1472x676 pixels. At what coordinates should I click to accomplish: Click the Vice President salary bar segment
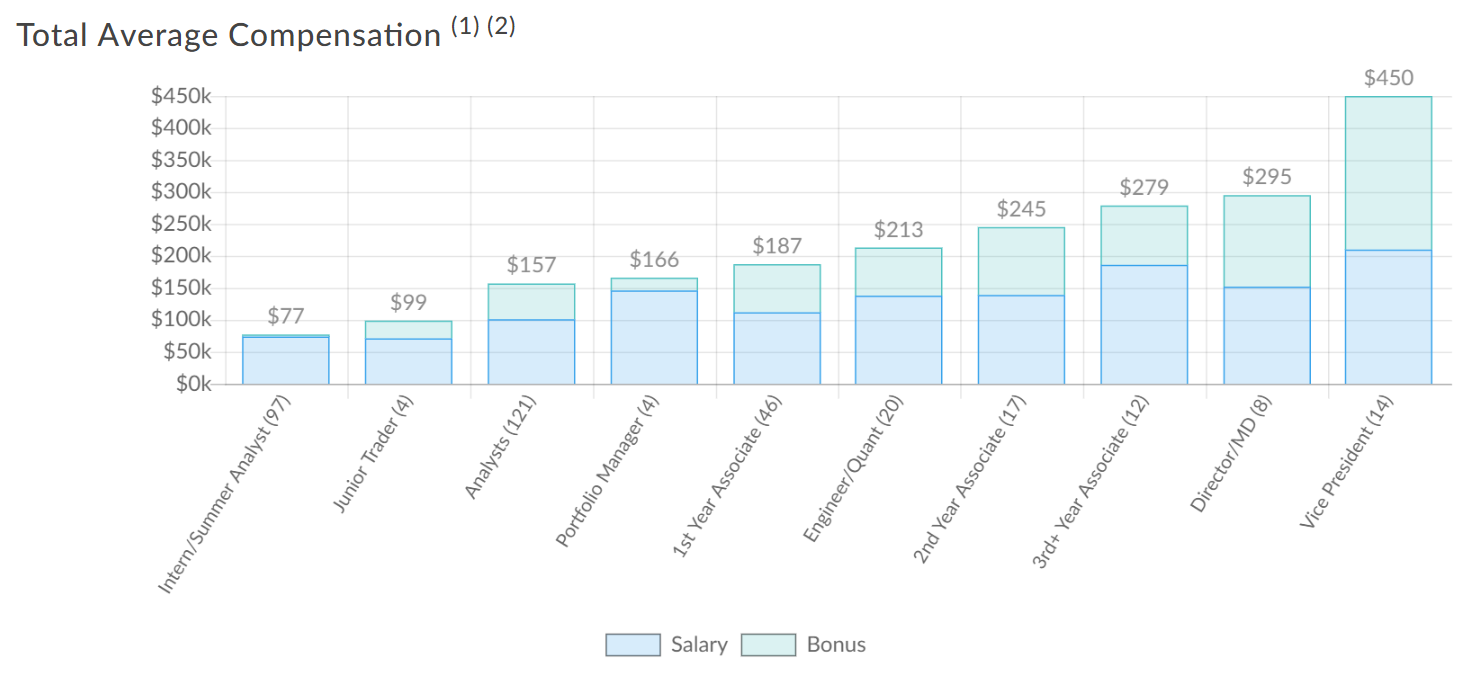(x=1388, y=317)
